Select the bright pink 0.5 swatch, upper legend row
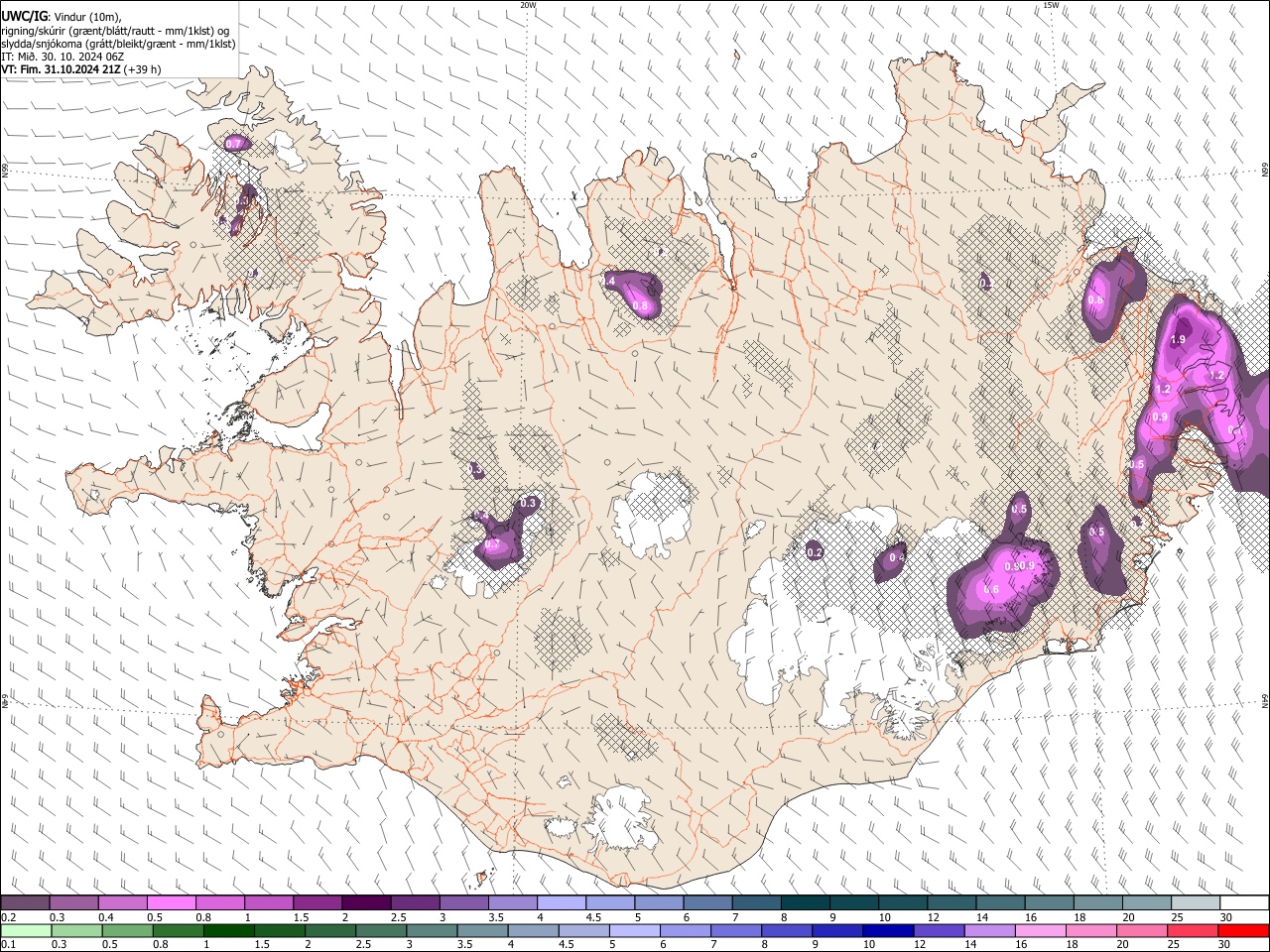This screenshot has width=1270, height=952. [x=171, y=902]
